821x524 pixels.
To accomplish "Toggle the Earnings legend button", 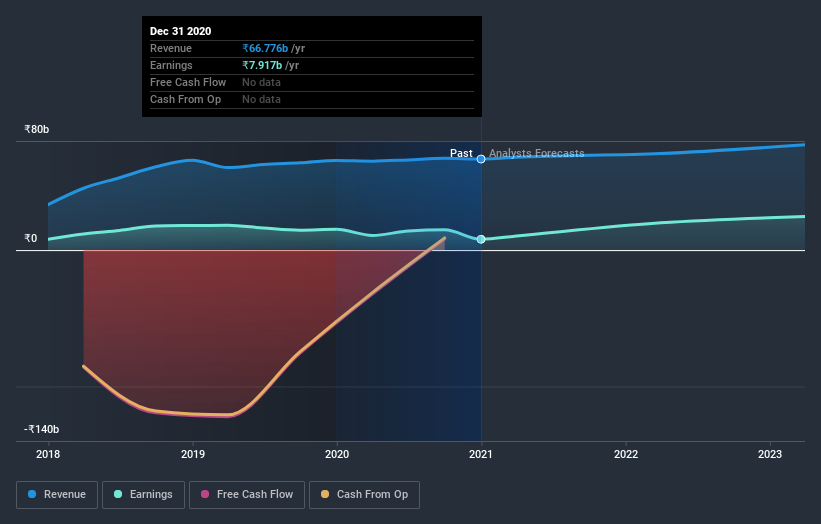I will click(143, 495).
